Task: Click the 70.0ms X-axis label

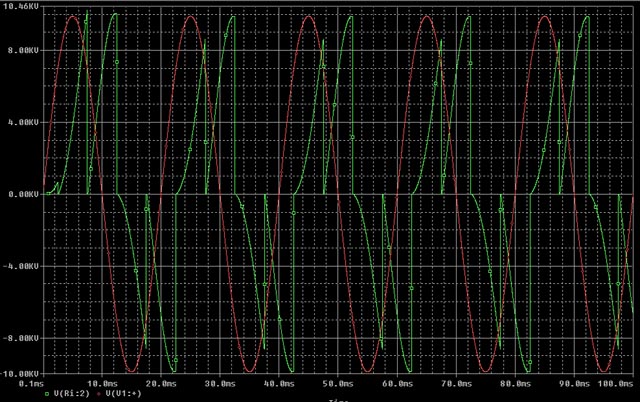Action: click(457, 384)
